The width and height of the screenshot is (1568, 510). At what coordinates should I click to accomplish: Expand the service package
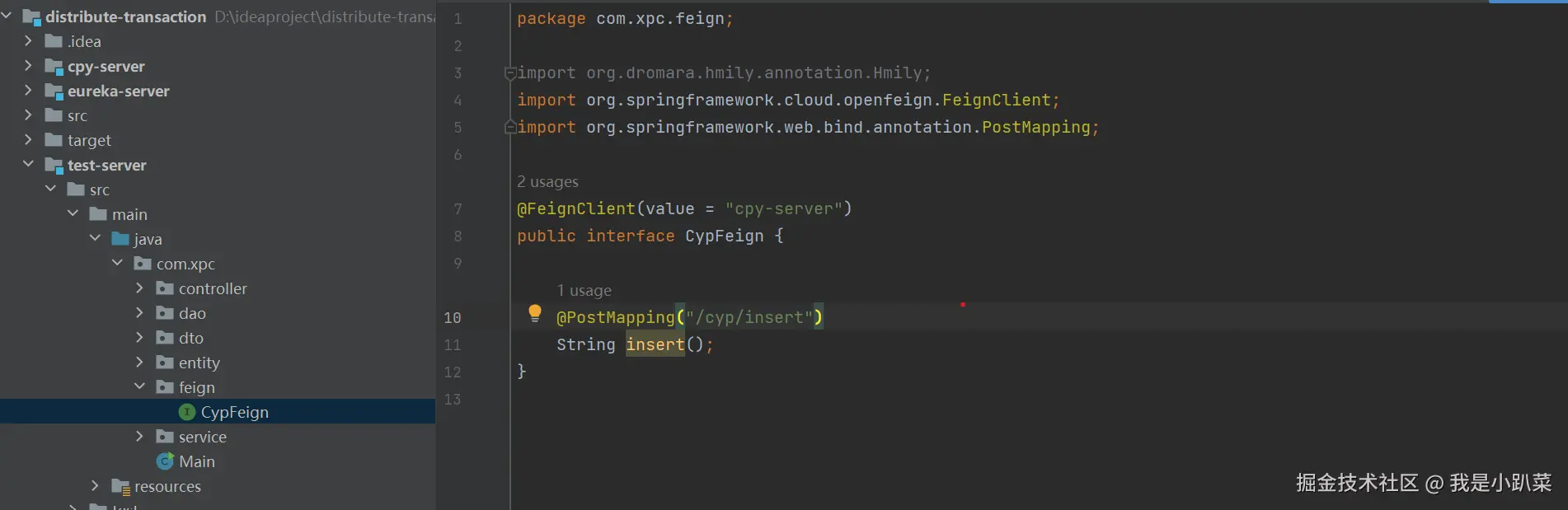[139, 437]
